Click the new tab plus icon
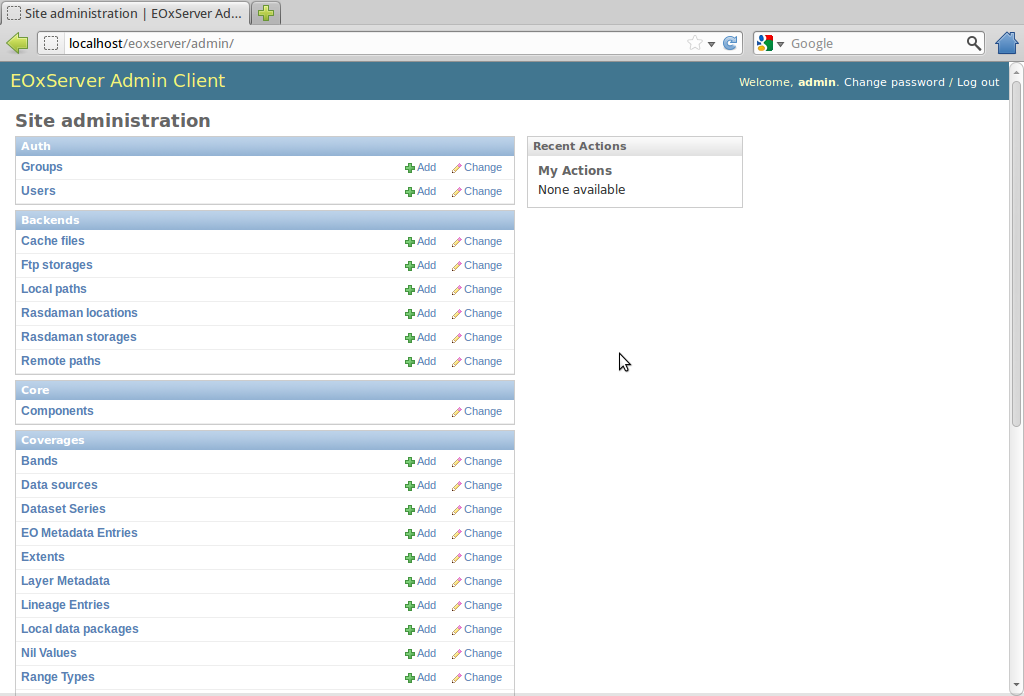This screenshot has height=696, width=1024. pyautogui.click(x=266, y=13)
